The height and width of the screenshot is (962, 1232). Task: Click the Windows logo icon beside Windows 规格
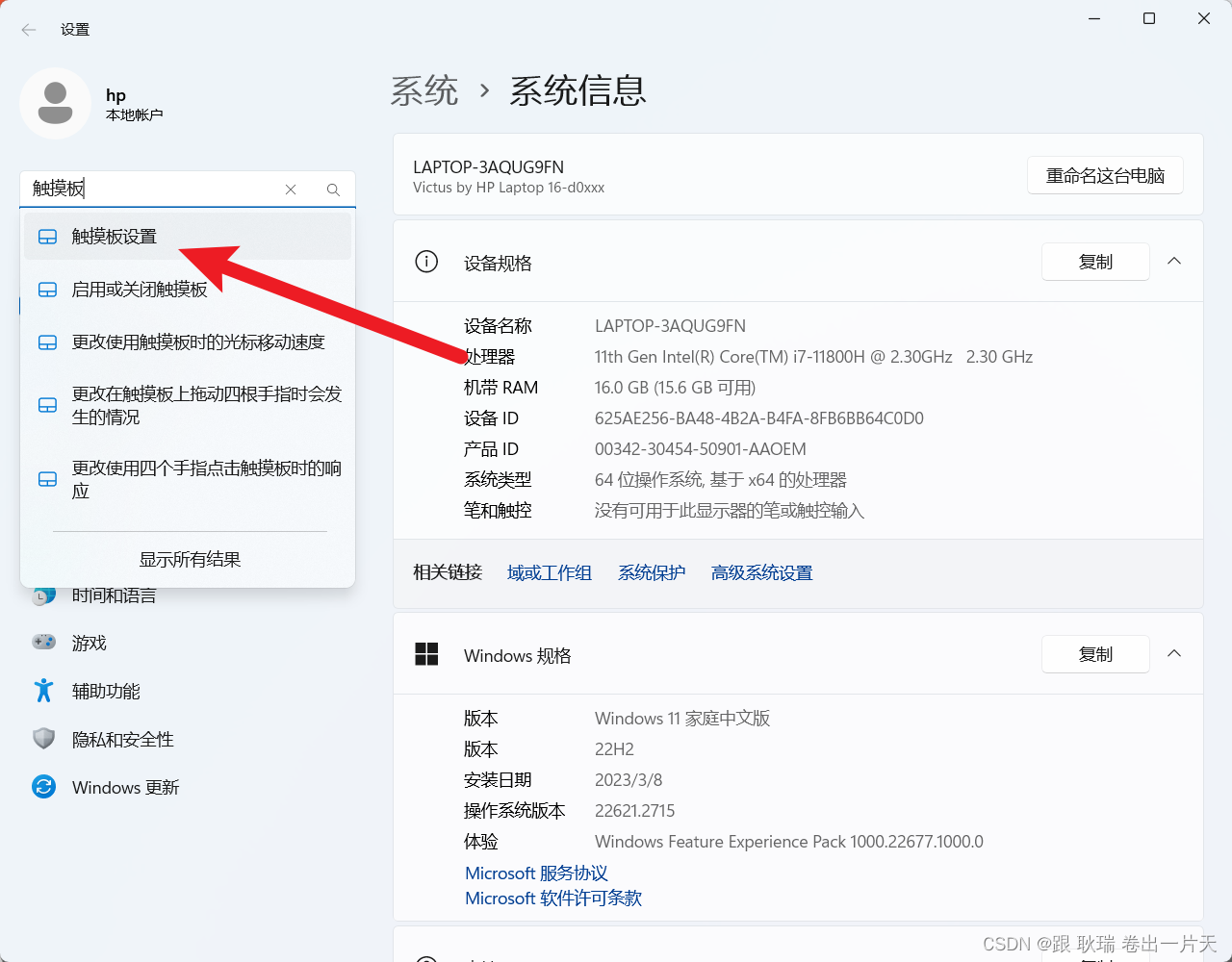pyautogui.click(x=426, y=654)
